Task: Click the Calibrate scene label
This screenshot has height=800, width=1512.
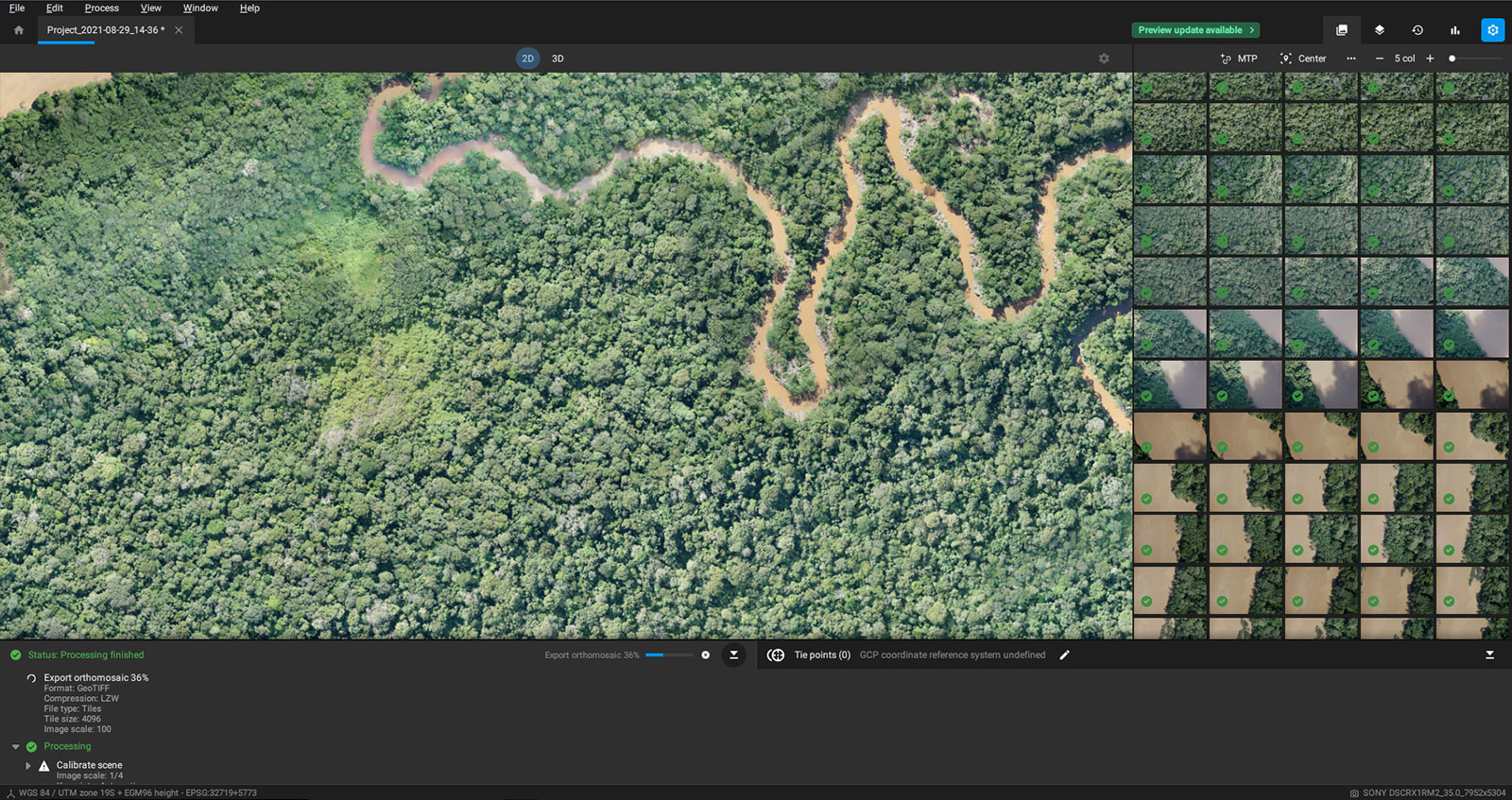Action: click(89, 765)
